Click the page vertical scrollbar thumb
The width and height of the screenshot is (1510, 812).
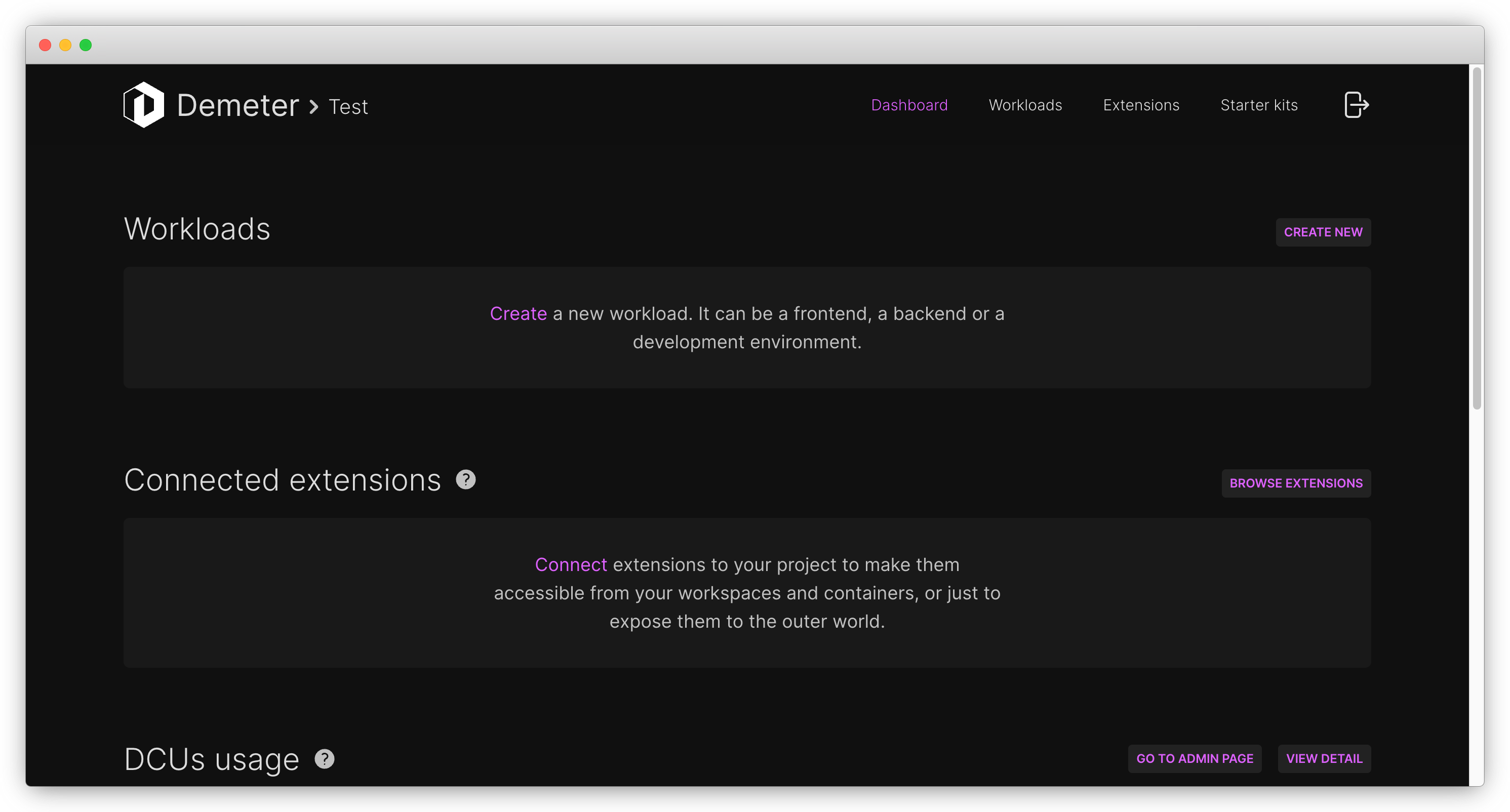point(1477,239)
